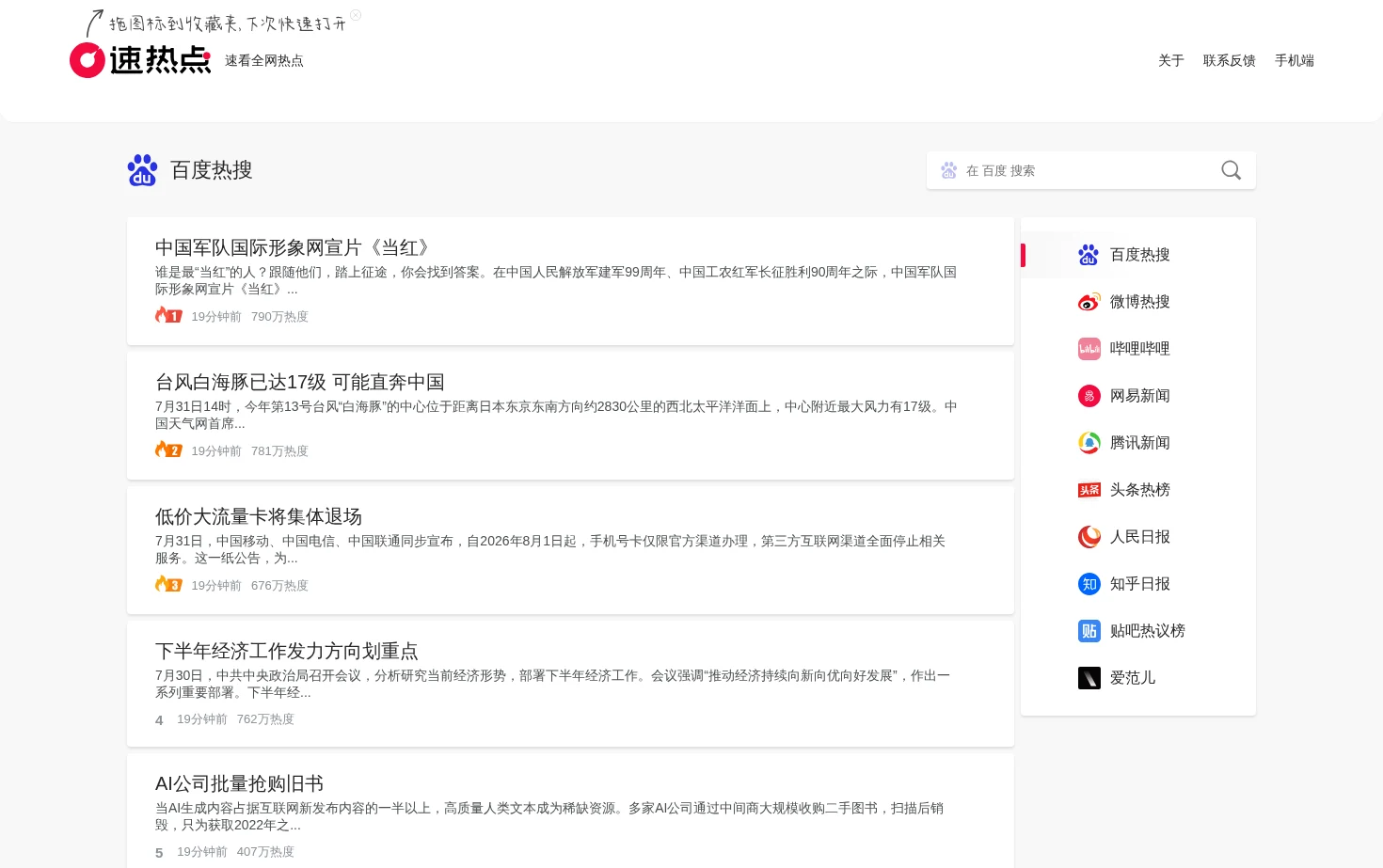Click the 407万热度 text
Image resolution: width=1383 pixels, height=868 pixels.
(265, 852)
